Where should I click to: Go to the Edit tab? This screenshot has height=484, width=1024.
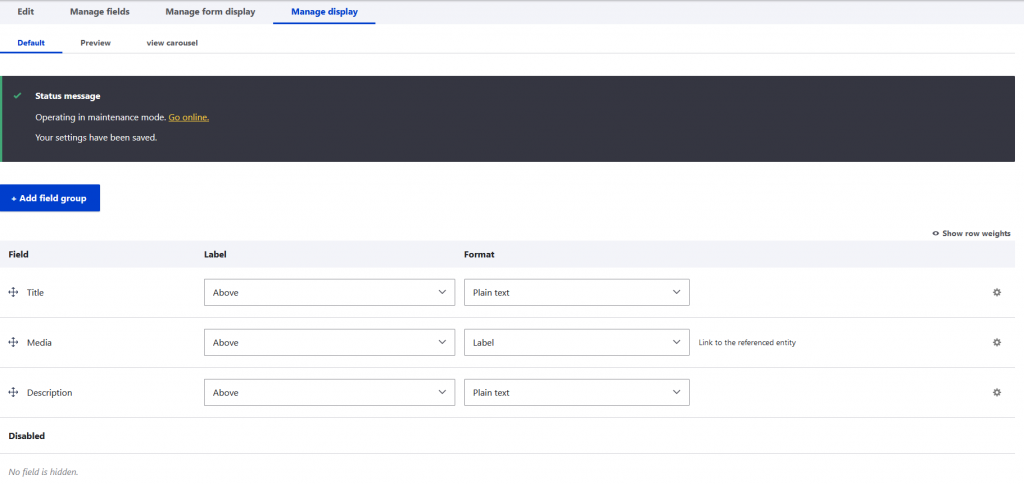click(x=26, y=12)
